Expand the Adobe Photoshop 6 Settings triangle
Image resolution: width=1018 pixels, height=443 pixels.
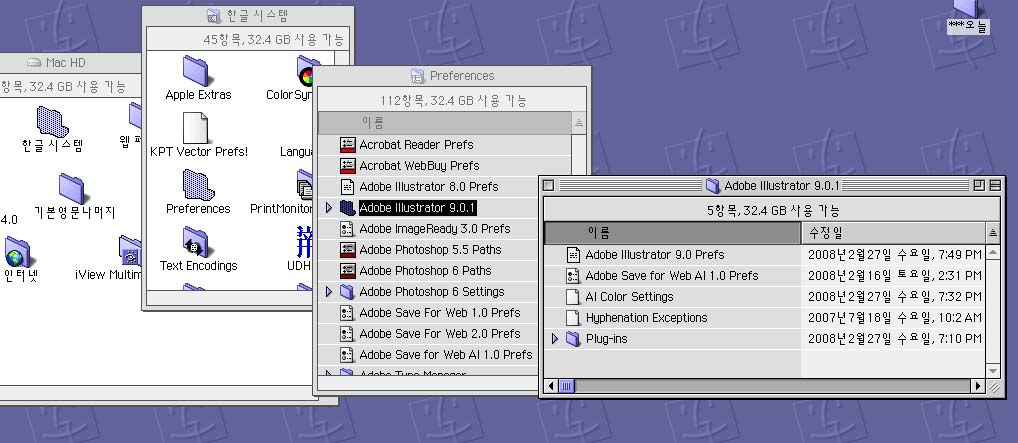[x=329, y=292]
